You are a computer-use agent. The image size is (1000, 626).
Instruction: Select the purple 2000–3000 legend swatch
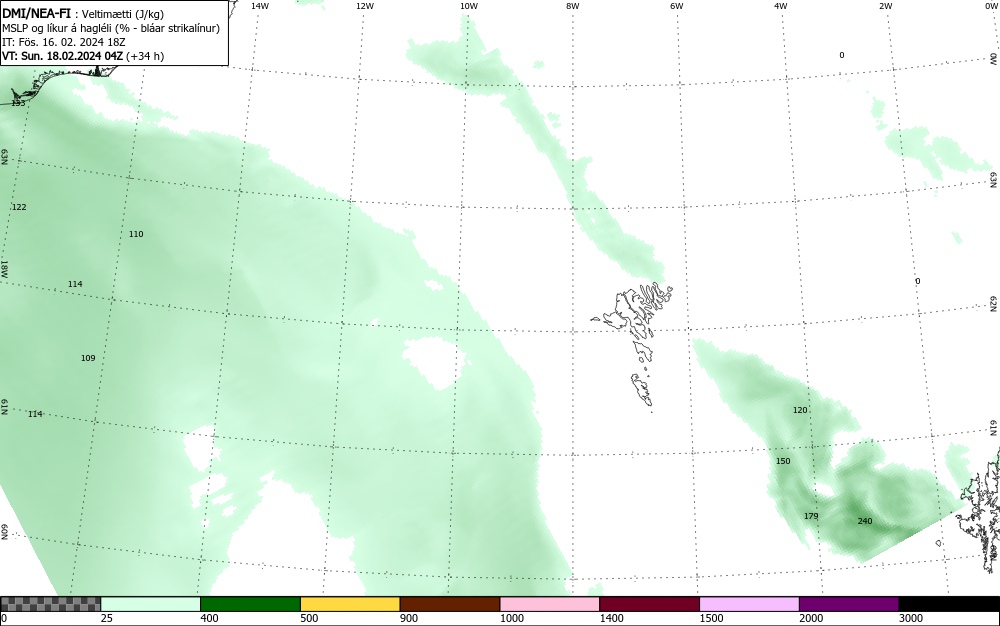(x=849, y=604)
